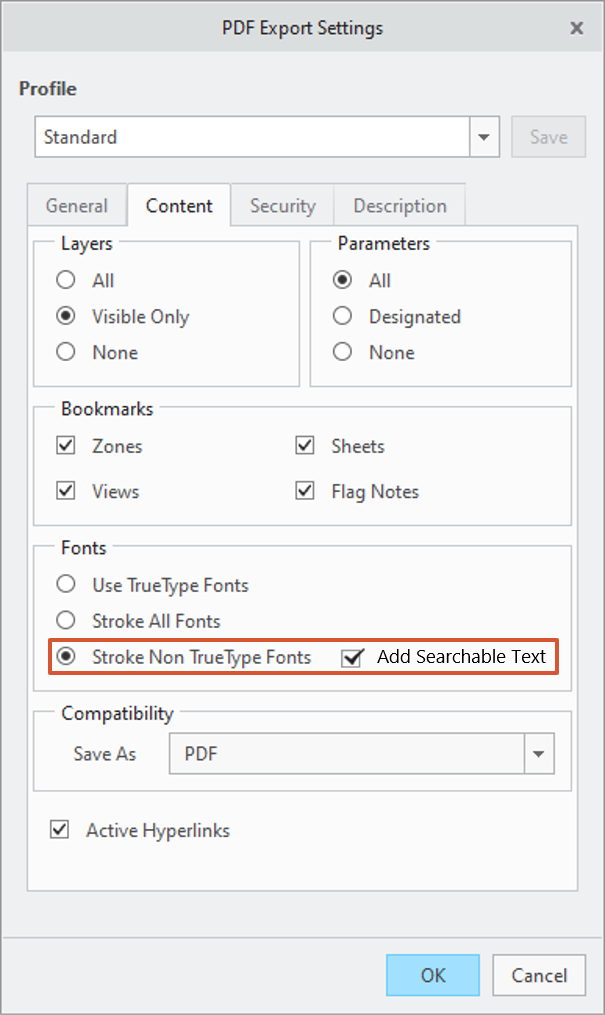Screen dimensions: 605x1015
Task: Open the Security tab
Action: [282, 206]
